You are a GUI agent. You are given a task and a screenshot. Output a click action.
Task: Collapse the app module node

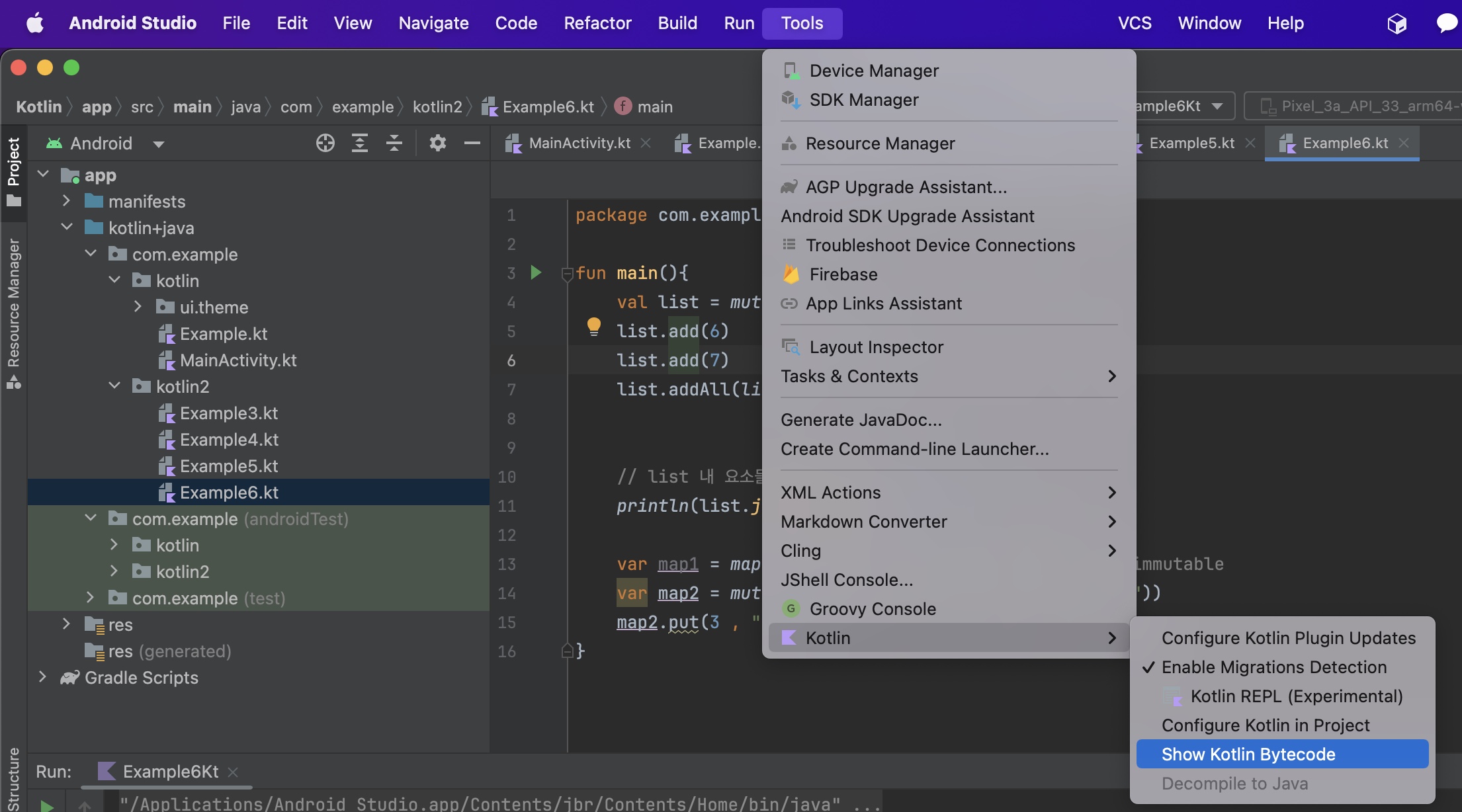coord(44,175)
